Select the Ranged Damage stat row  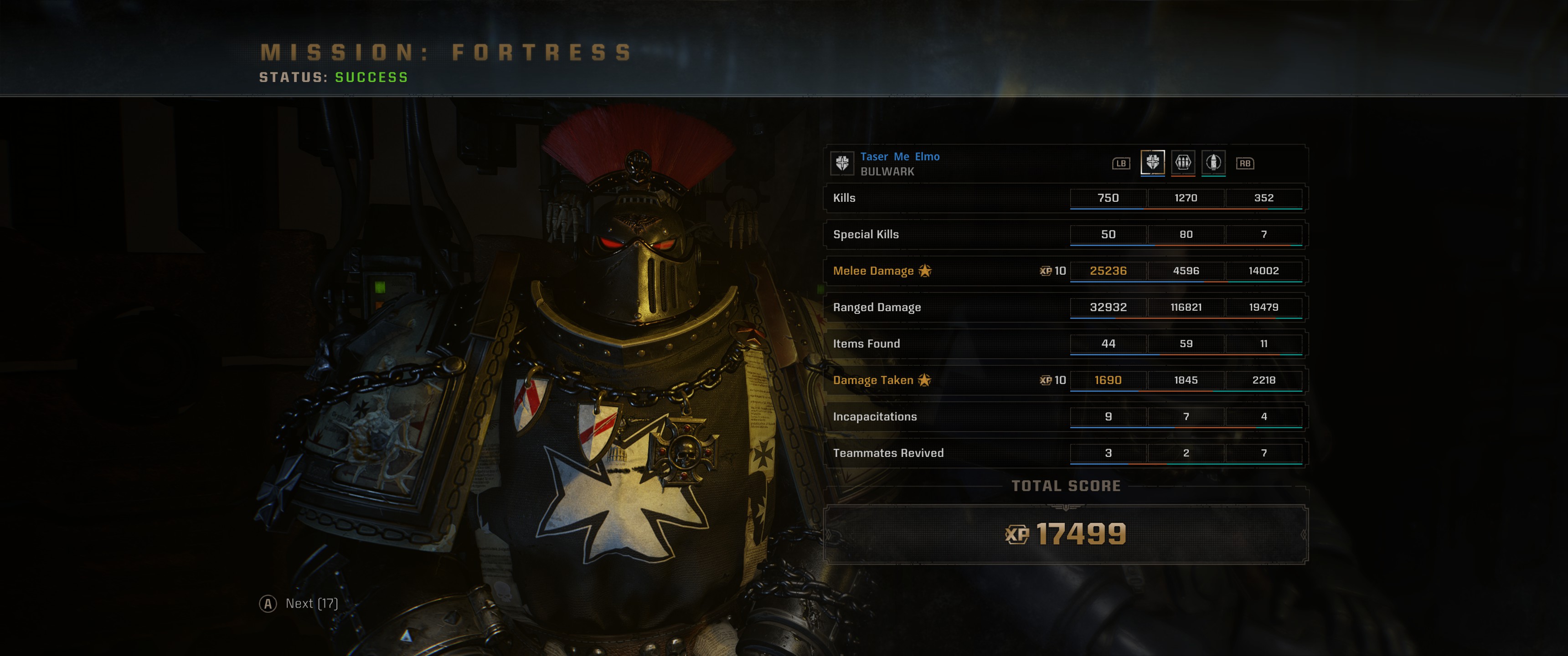[1066, 307]
